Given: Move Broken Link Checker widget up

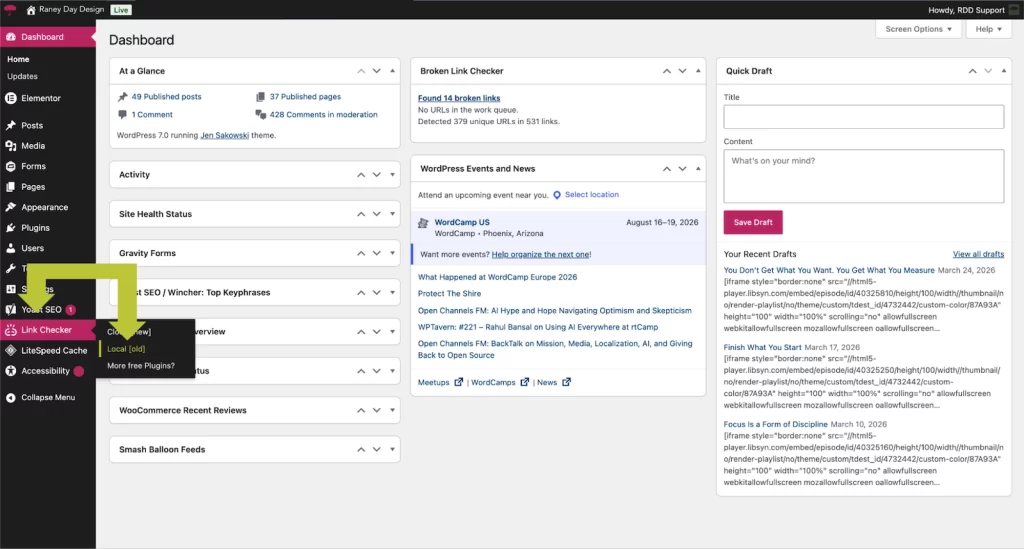Looking at the screenshot, I should [x=667, y=71].
